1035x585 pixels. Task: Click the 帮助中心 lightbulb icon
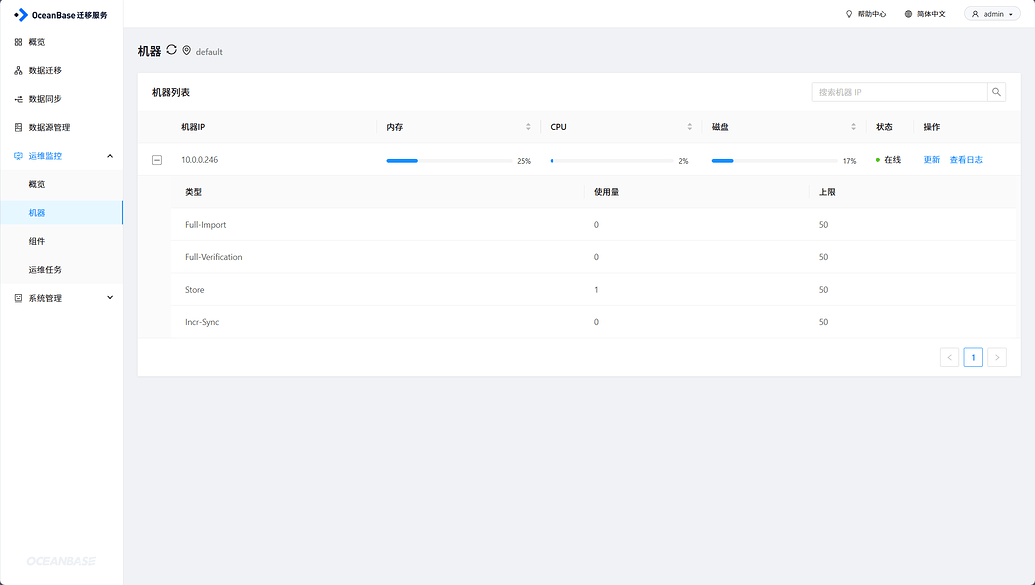(849, 14)
